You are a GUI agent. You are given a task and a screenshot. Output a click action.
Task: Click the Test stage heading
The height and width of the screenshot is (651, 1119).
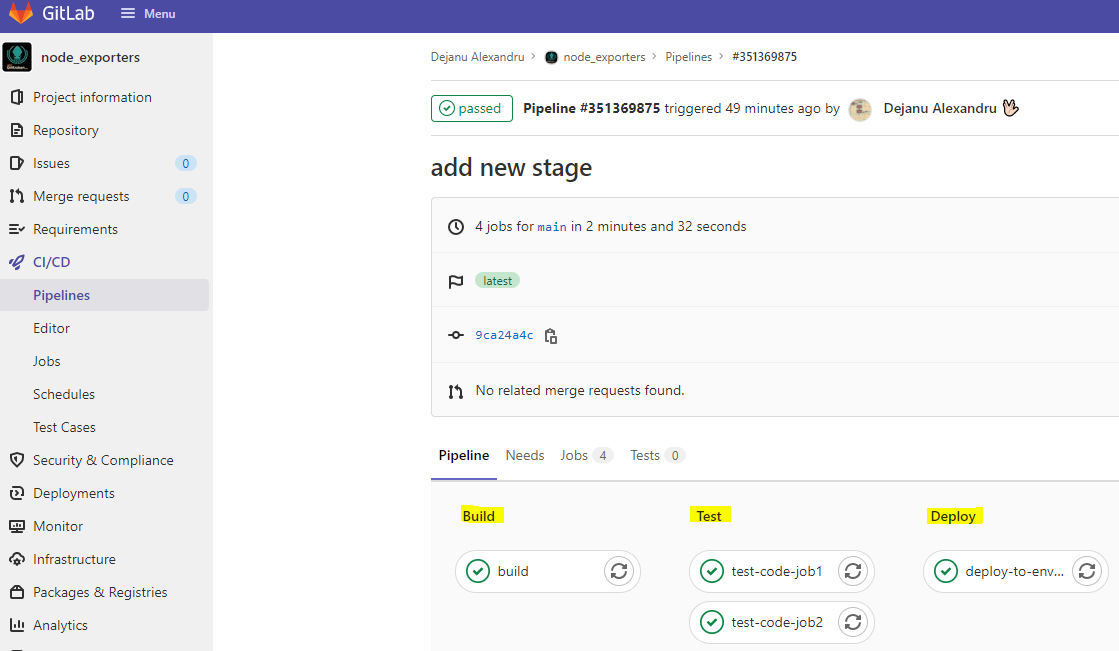coord(709,515)
